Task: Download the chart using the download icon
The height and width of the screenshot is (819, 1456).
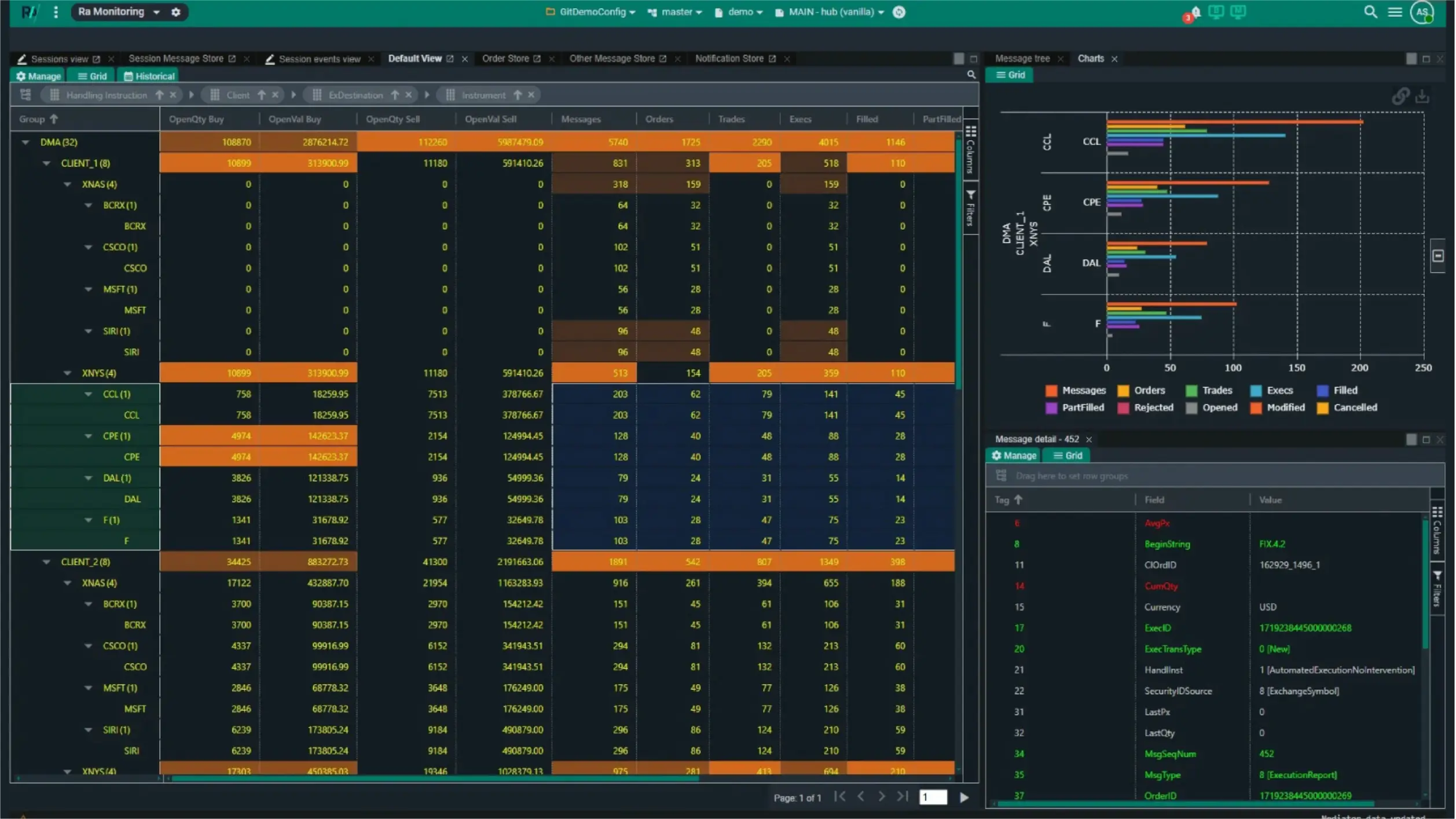Action: point(1422,96)
